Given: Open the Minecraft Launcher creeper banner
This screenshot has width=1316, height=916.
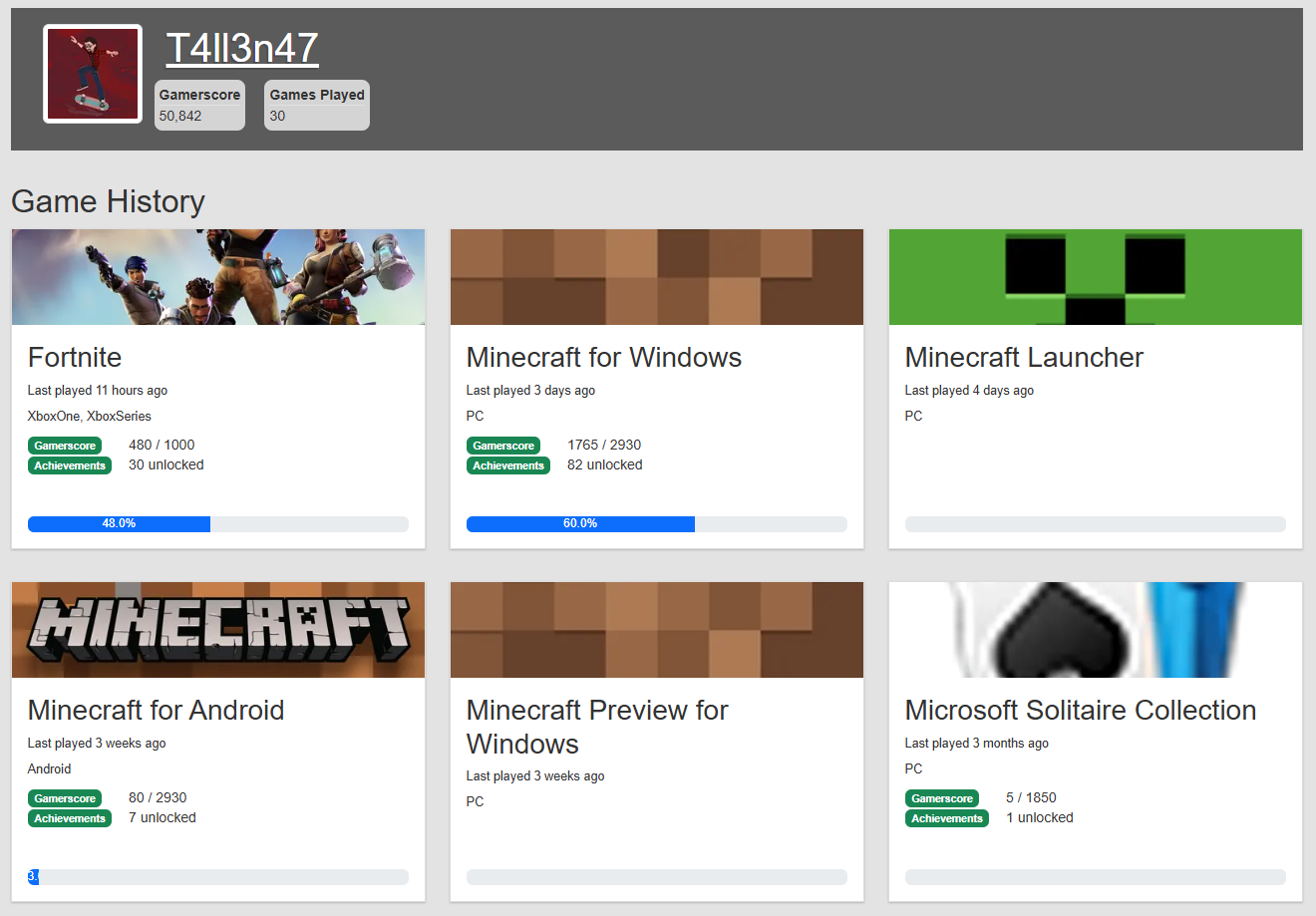Looking at the screenshot, I should click(x=1096, y=277).
